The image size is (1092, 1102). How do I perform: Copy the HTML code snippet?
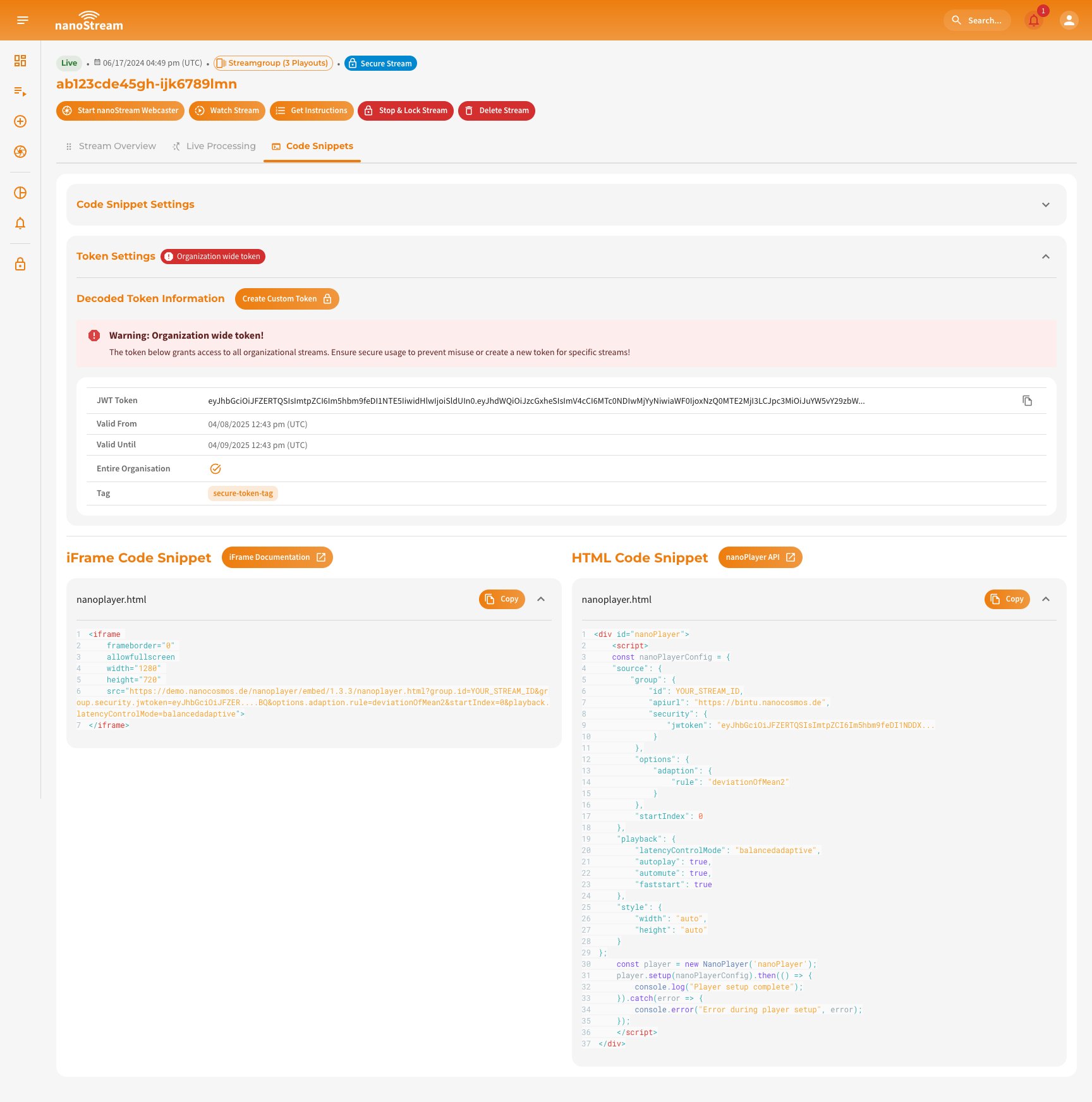[x=1007, y=599]
